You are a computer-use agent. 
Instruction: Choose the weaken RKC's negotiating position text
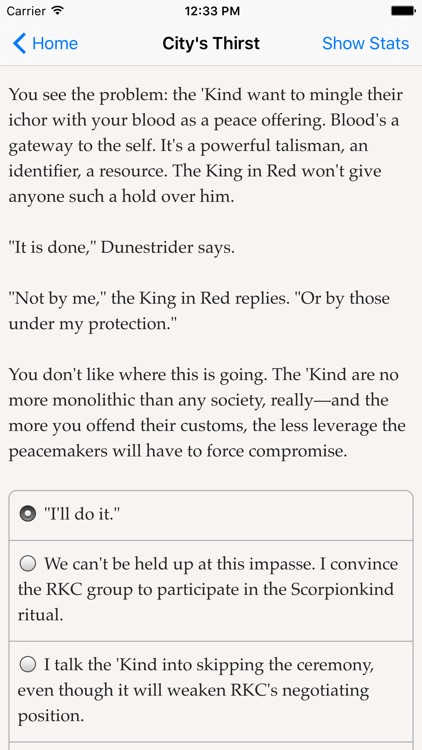[x=196, y=690]
